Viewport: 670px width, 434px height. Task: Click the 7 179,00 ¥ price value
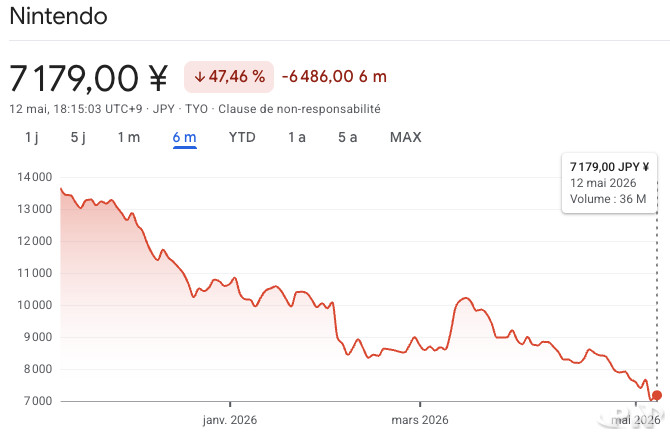coord(88,78)
